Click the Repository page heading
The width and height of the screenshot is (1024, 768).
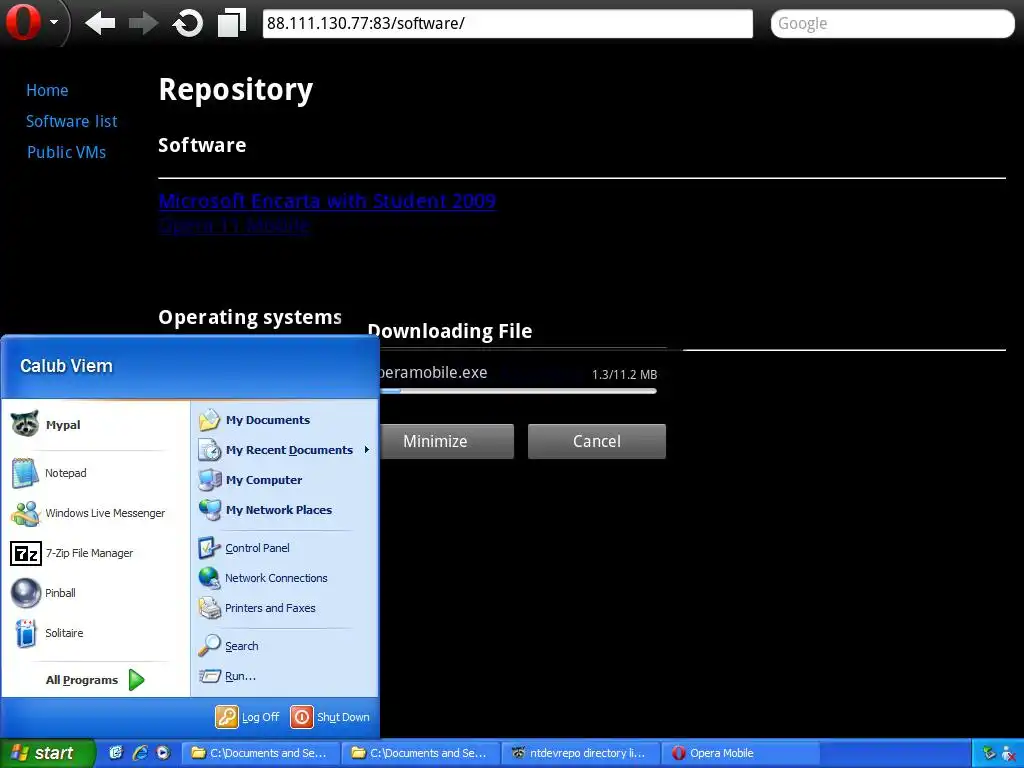click(236, 90)
